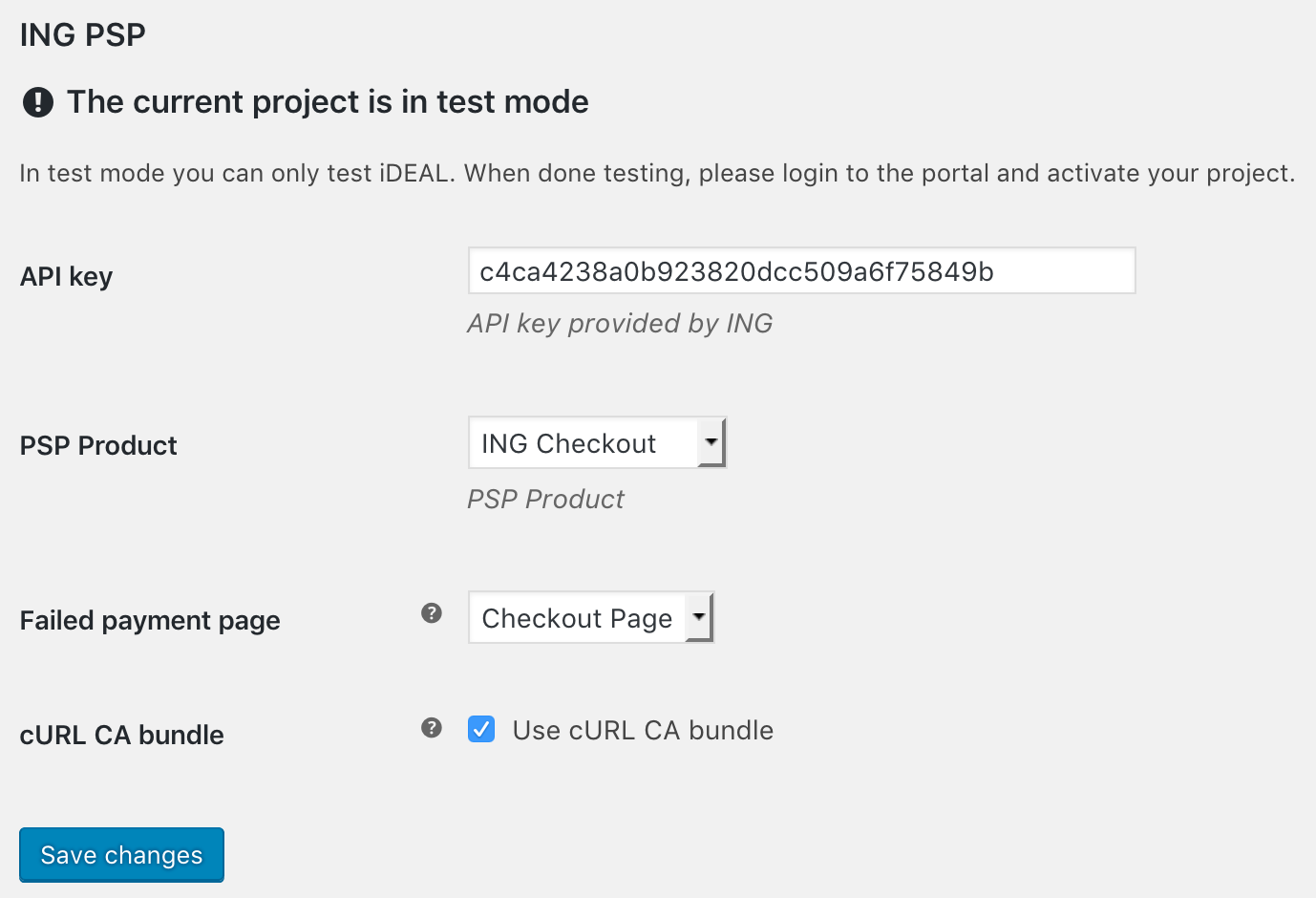Click the bold "PSP Product" row label

pos(98,446)
